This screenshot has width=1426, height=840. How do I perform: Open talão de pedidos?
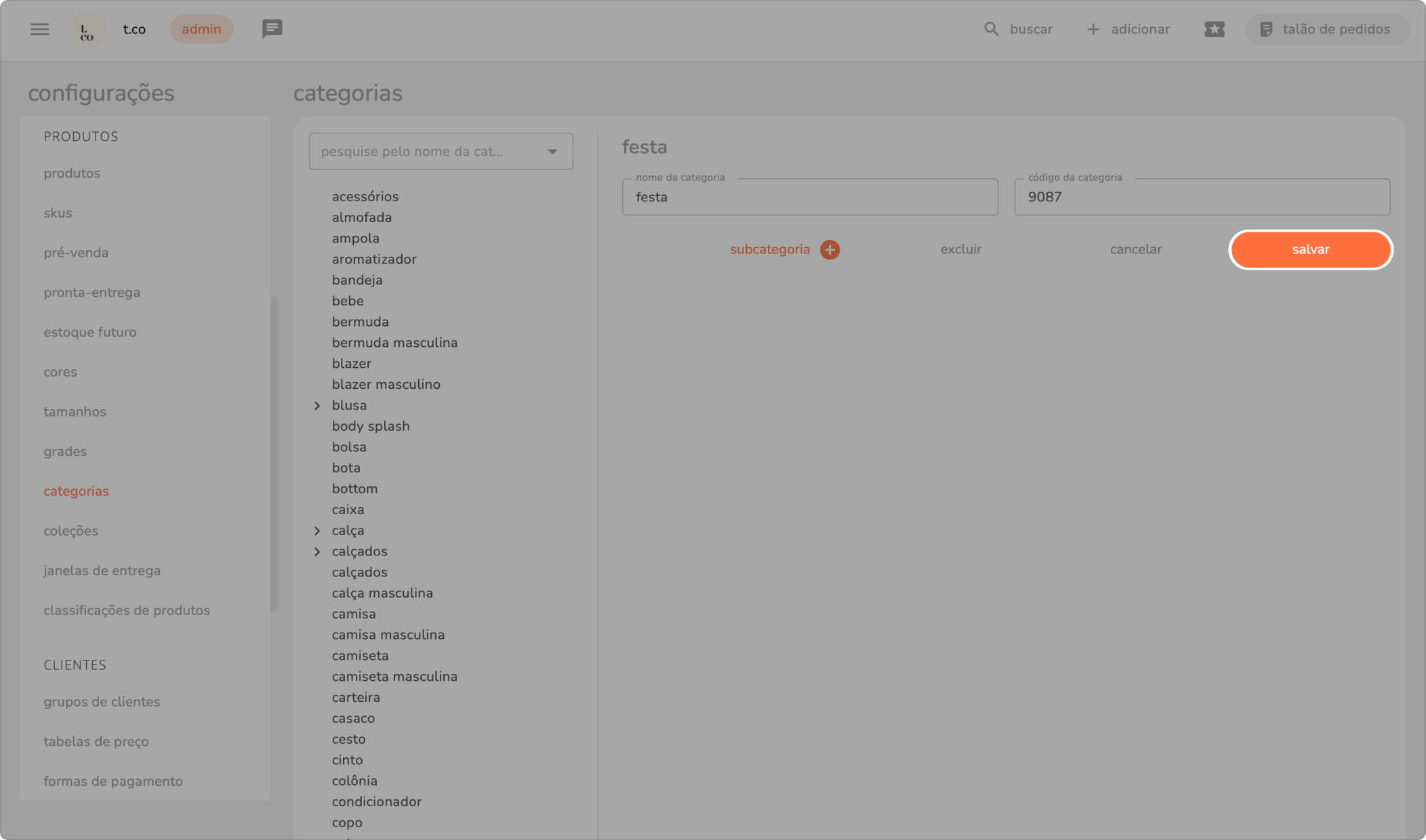click(1326, 29)
